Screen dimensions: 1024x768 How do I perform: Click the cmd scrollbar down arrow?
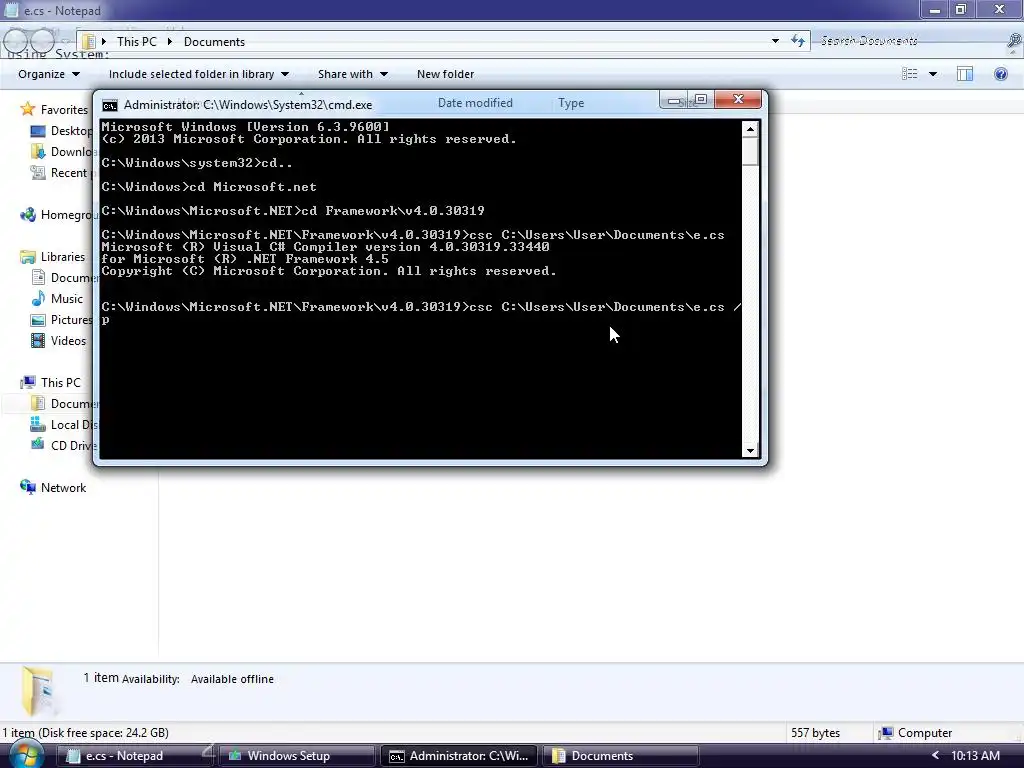[x=750, y=450]
